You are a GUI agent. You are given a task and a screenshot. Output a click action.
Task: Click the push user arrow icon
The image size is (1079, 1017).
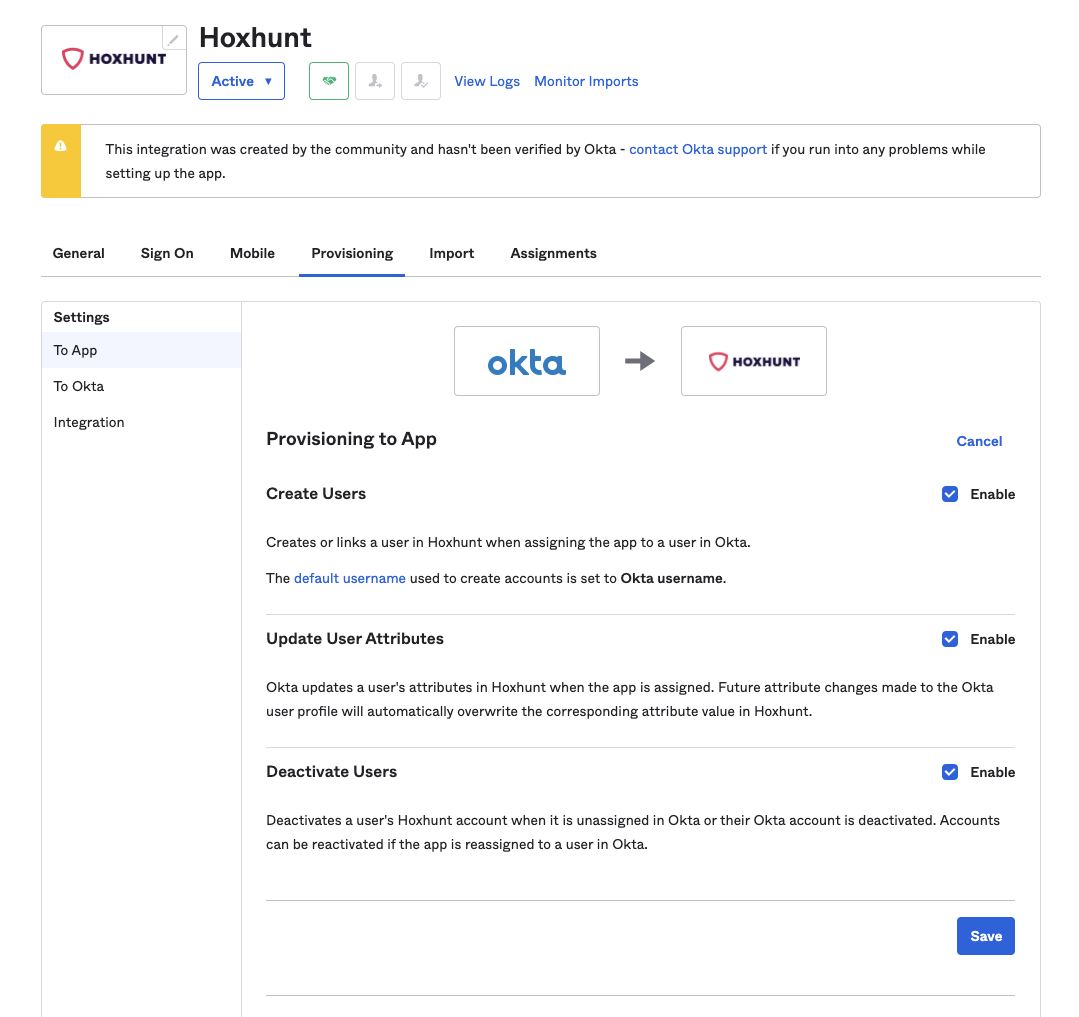[x=375, y=81]
